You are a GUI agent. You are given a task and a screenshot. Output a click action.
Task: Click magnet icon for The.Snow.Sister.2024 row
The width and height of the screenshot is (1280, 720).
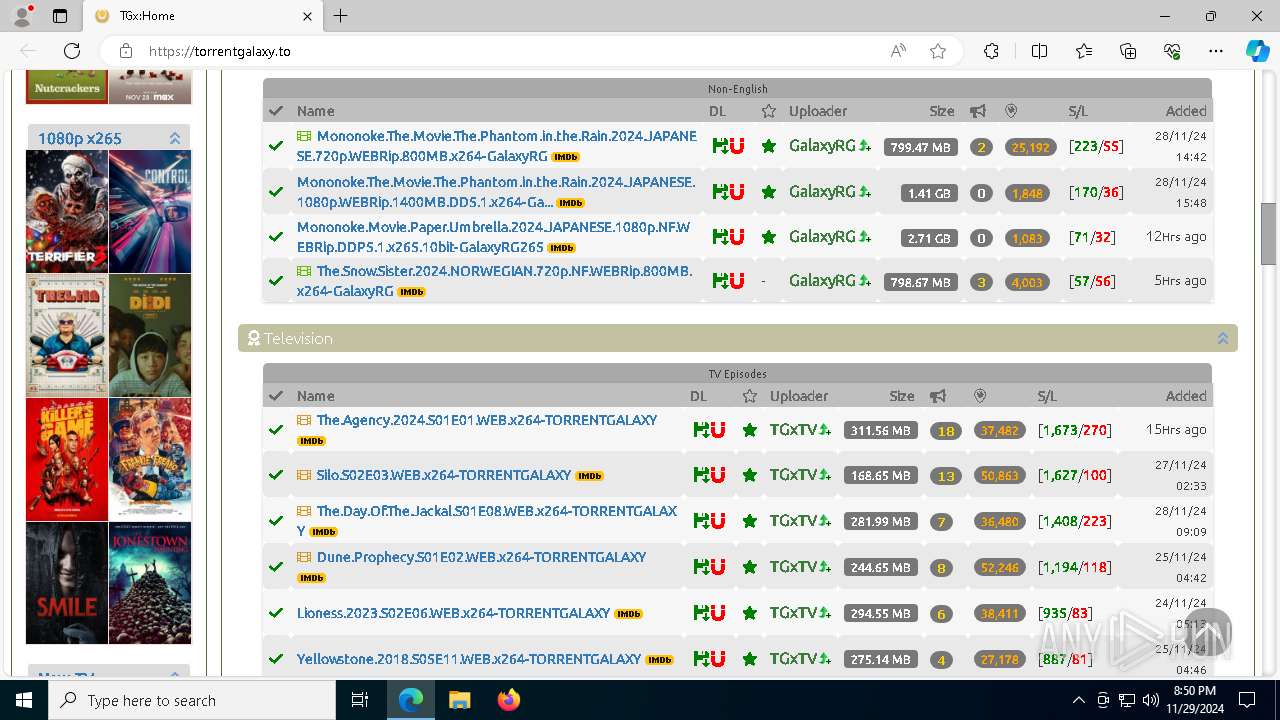736,281
